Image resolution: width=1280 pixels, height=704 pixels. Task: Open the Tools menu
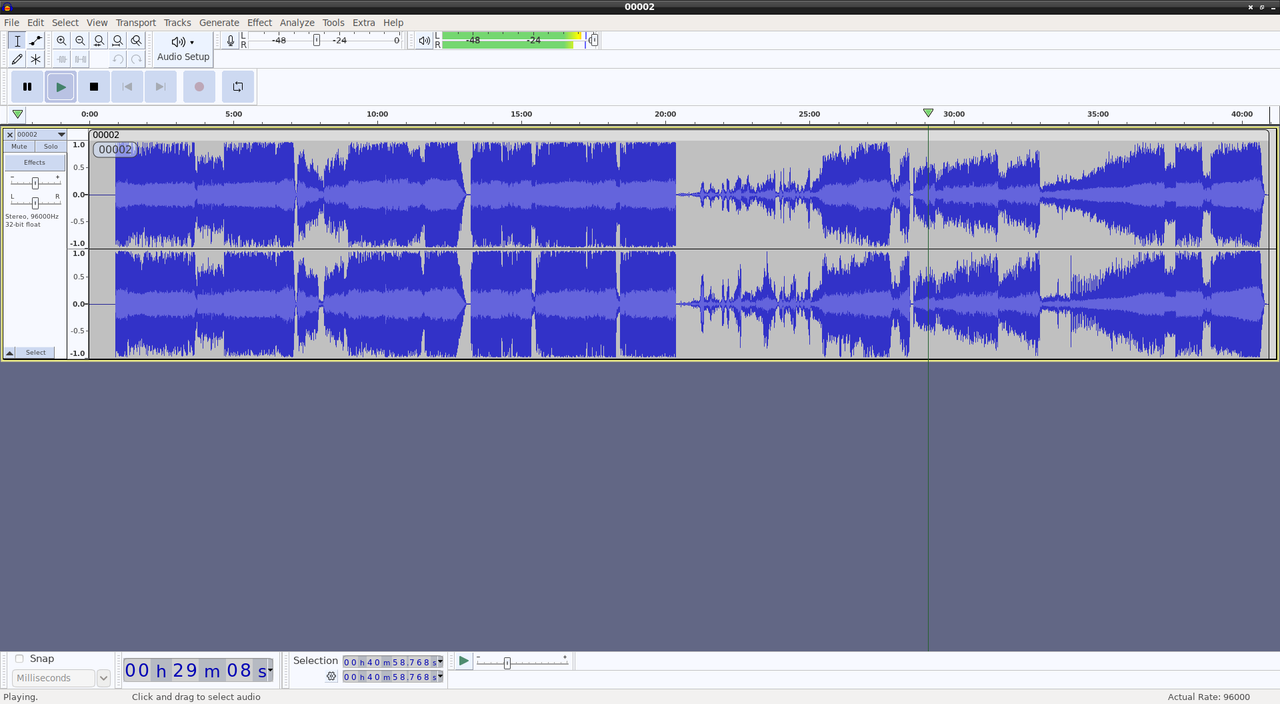[x=333, y=22]
